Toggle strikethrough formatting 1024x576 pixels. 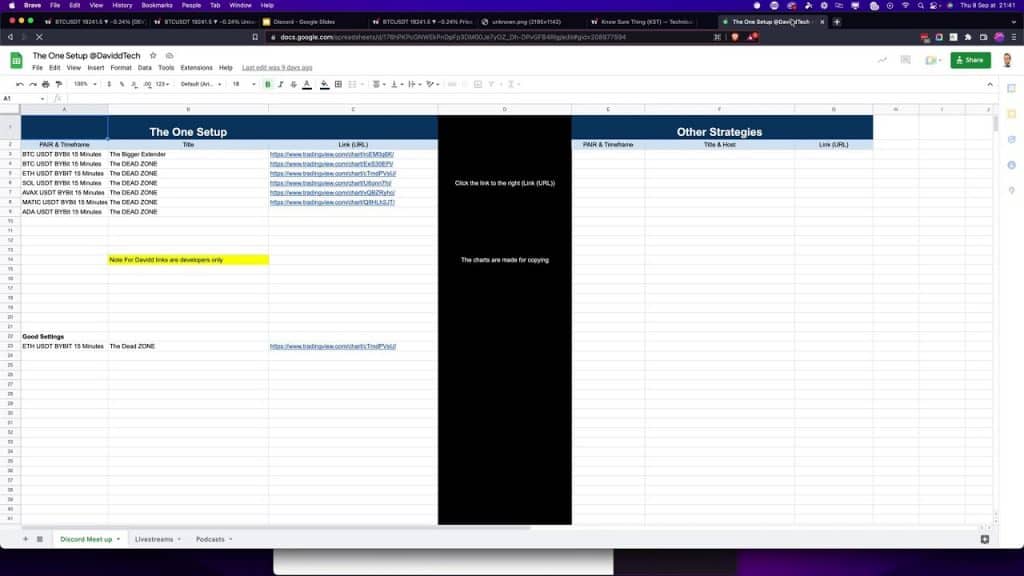tap(294, 84)
